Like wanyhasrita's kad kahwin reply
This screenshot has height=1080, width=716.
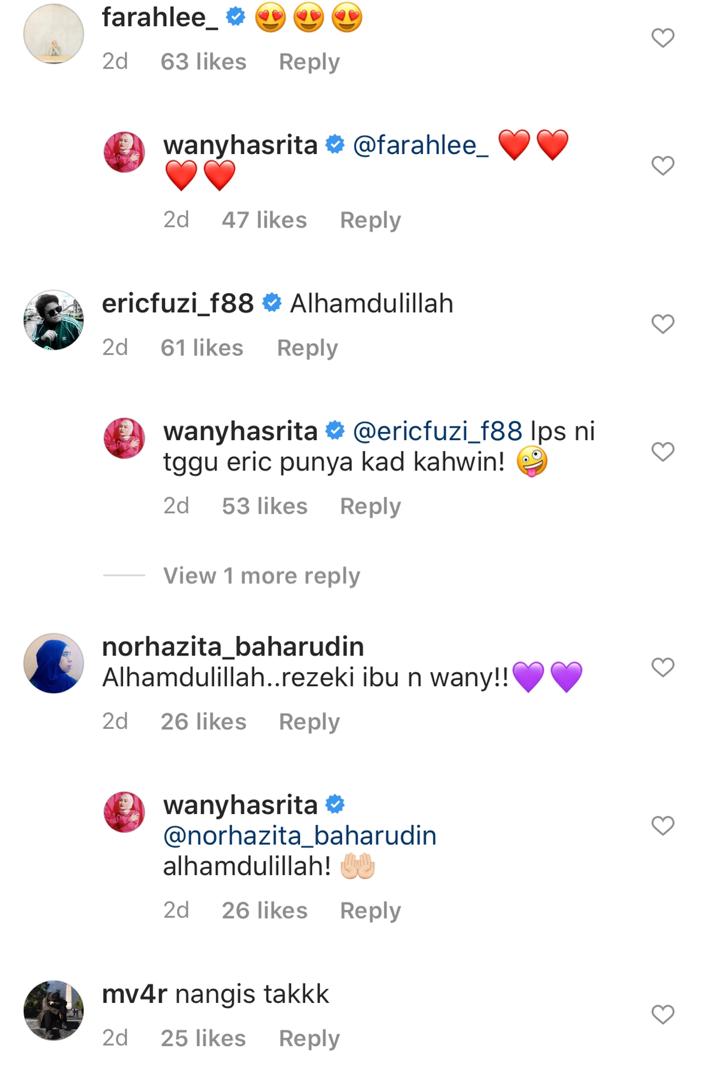click(x=662, y=452)
